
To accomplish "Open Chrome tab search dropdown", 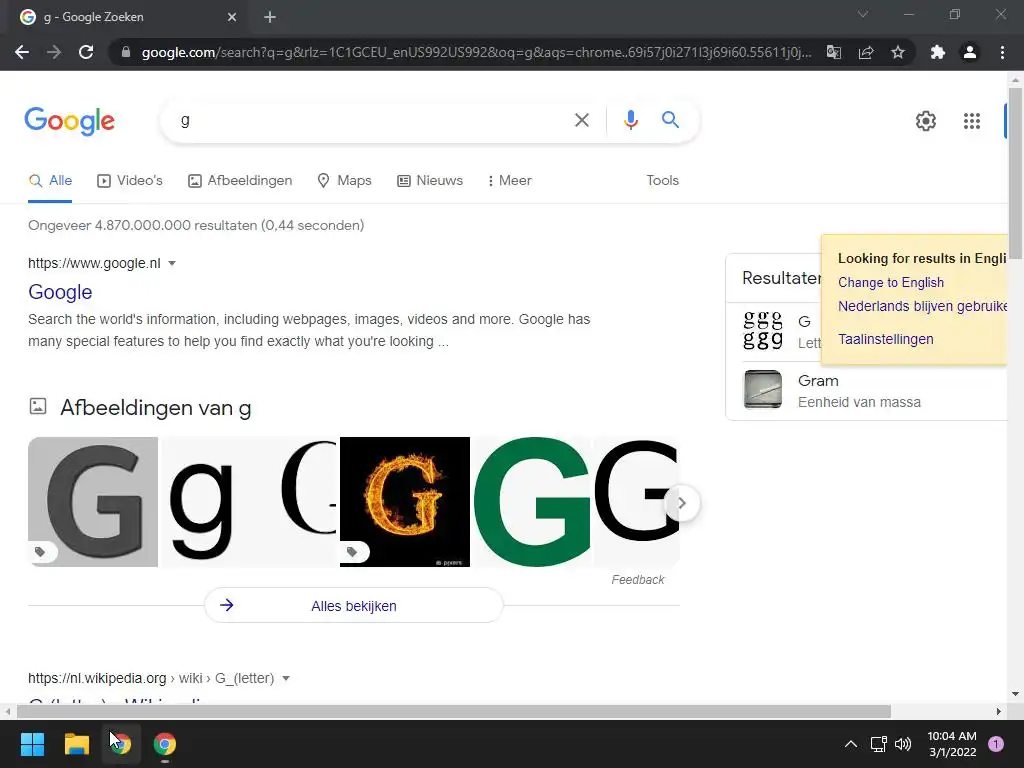I will [863, 14].
